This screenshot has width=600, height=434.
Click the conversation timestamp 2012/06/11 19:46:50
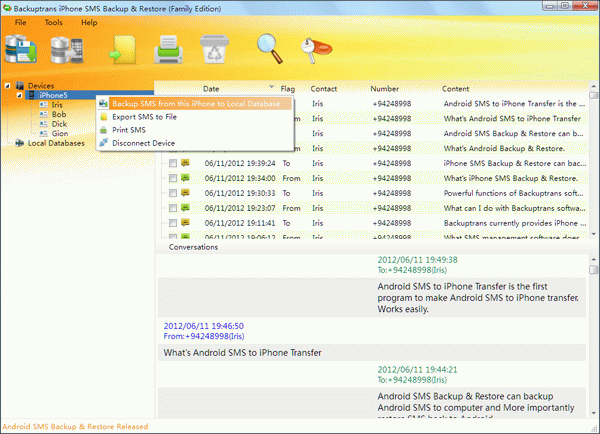(204, 326)
